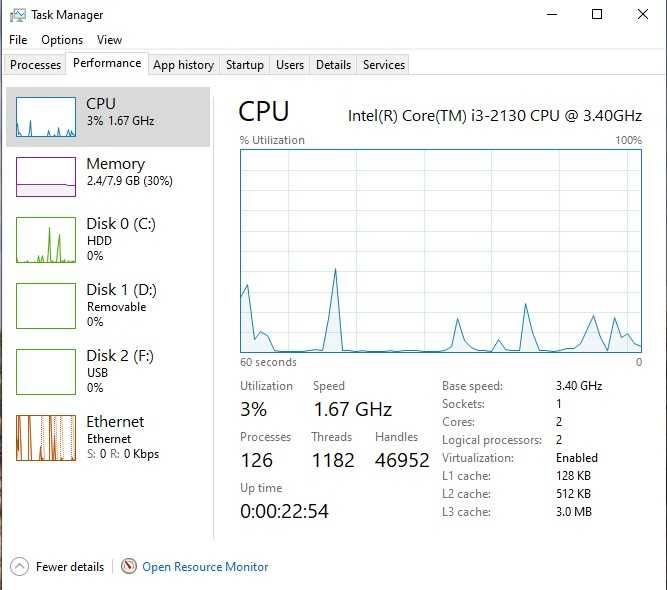Viewport: 667px width, 590px height.
Task: Switch to the Users tab
Action: 290,65
